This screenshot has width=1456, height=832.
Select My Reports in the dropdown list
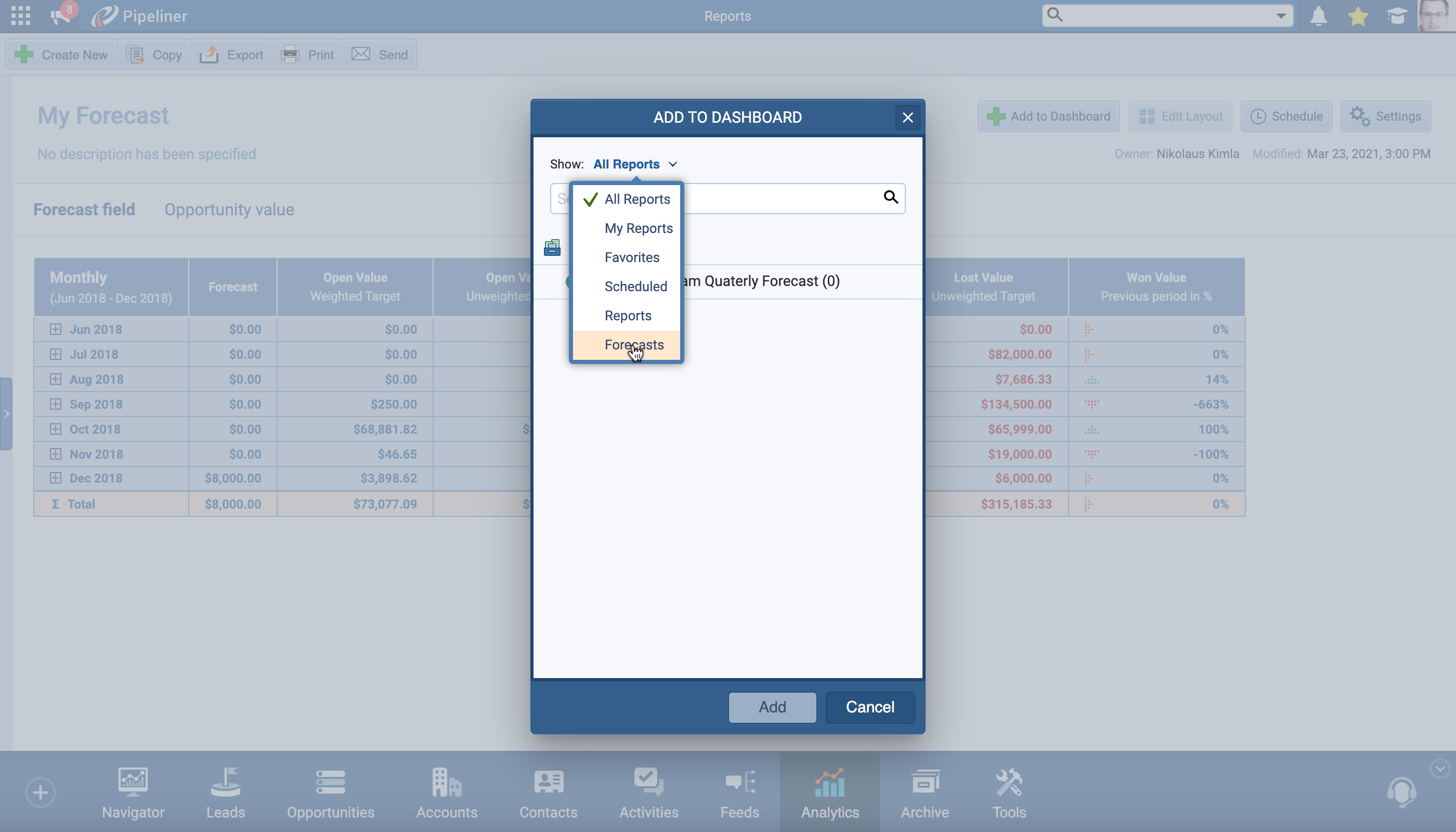point(638,228)
